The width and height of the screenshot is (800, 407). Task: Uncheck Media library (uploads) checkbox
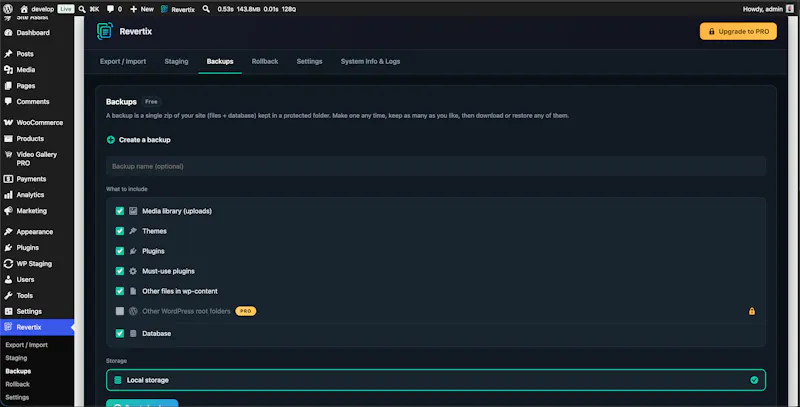[x=119, y=211]
